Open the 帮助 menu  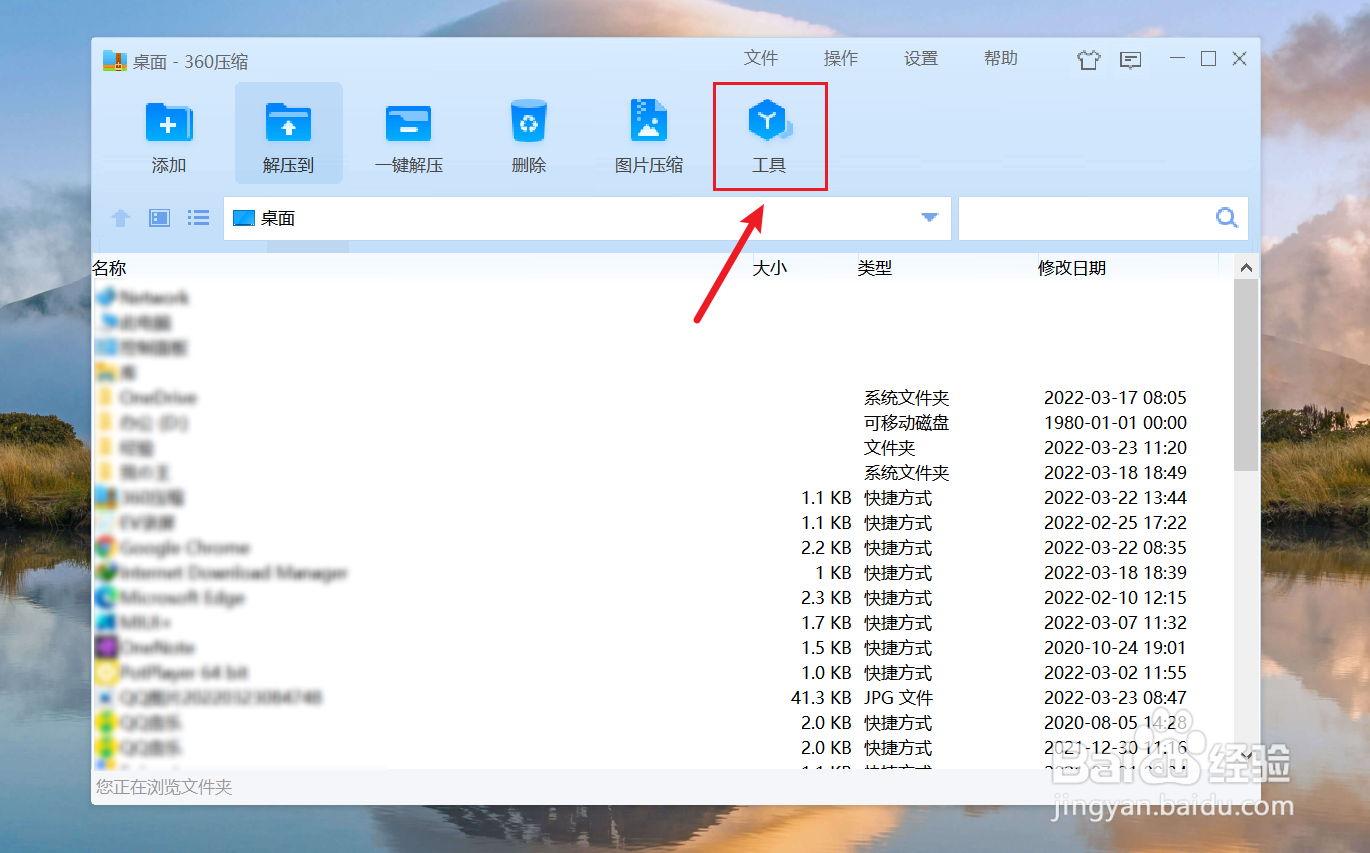tap(1000, 58)
